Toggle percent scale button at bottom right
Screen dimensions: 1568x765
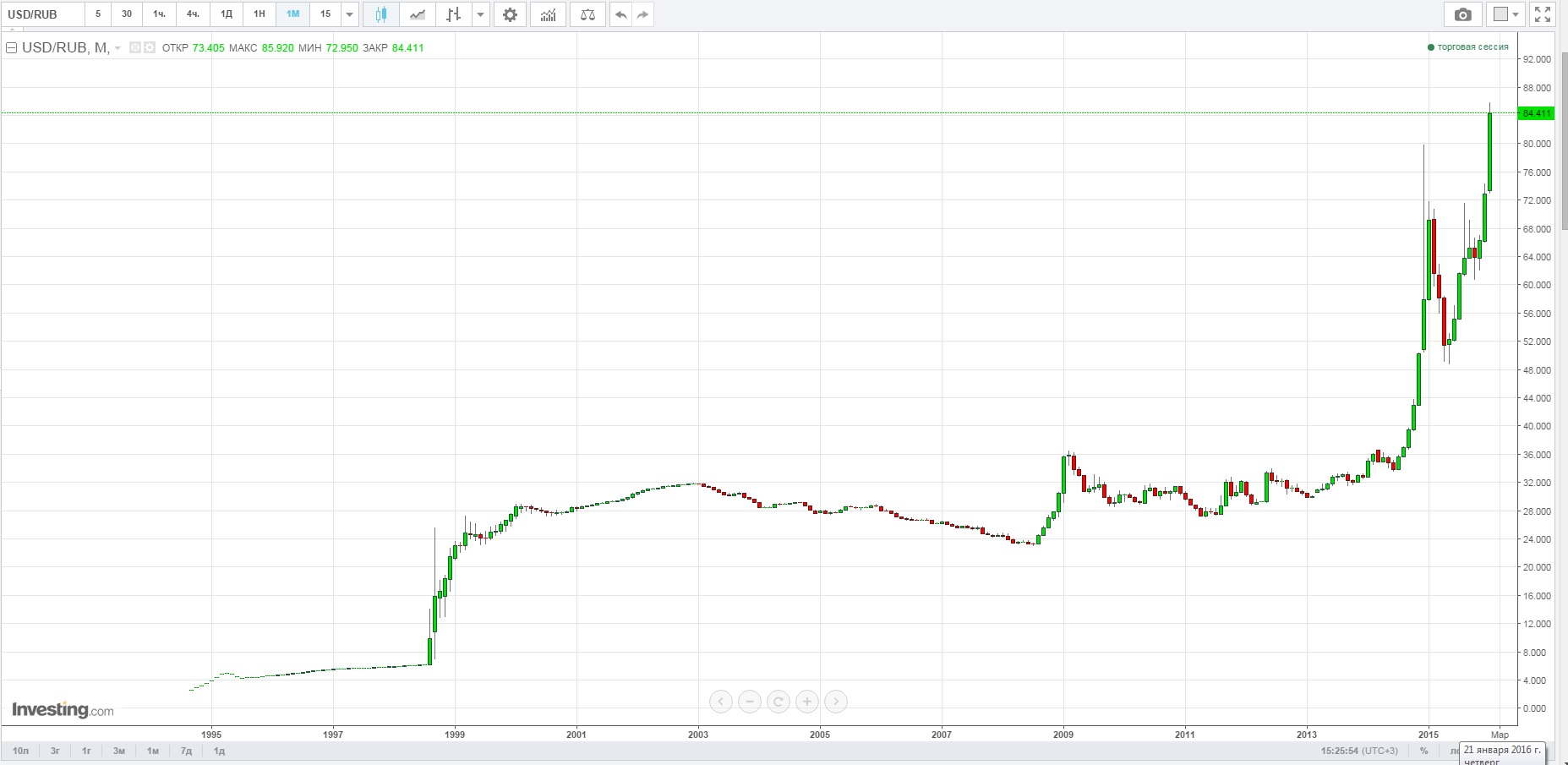click(x=1423, y=751)
